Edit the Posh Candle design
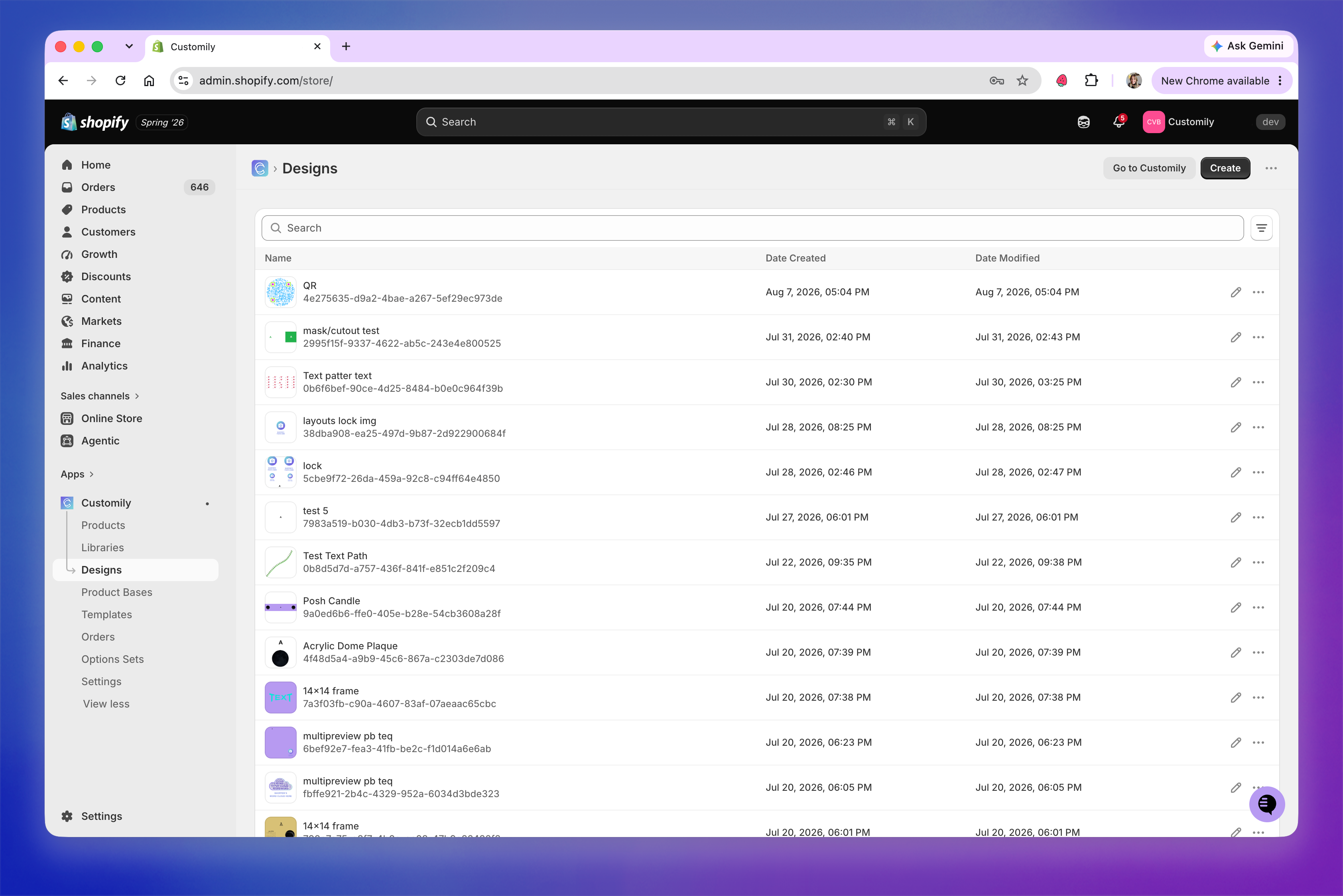This screenshot has height=896, width=1343. pyautogui.click(x=1235, y=607)
